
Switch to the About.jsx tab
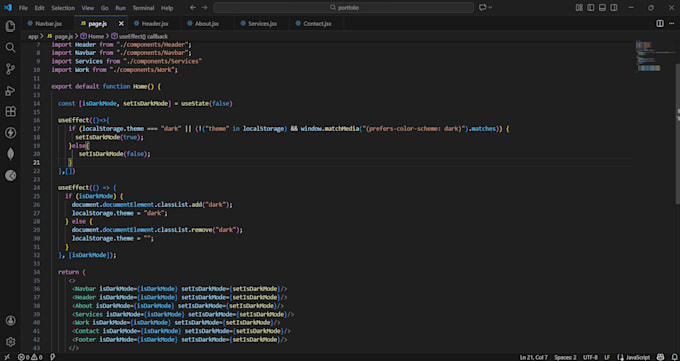click(x=207, y=23)
